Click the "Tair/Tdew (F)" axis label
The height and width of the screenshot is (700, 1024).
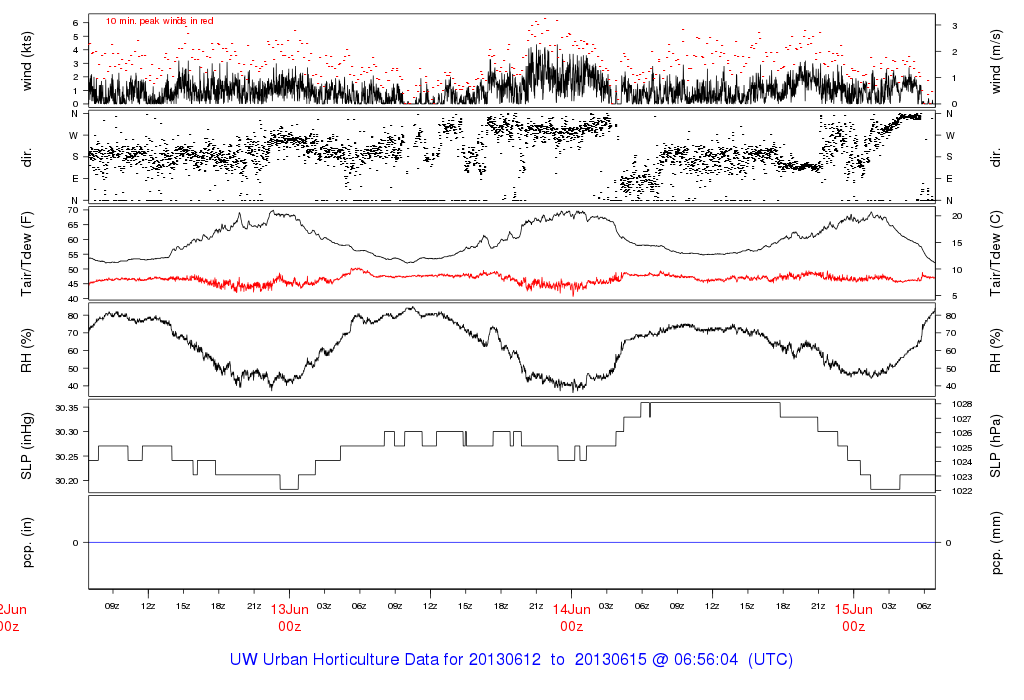pyautogui.click(x=27, y=254)
